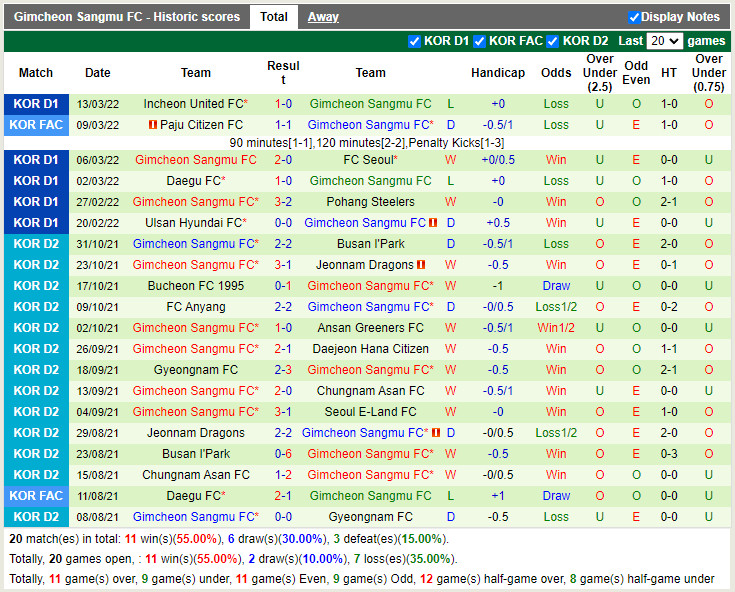Click Draw odds on Bucheon FC 1995 row
Screen dimensions: 735x592
pyautogui.click(x=556, y=286)
